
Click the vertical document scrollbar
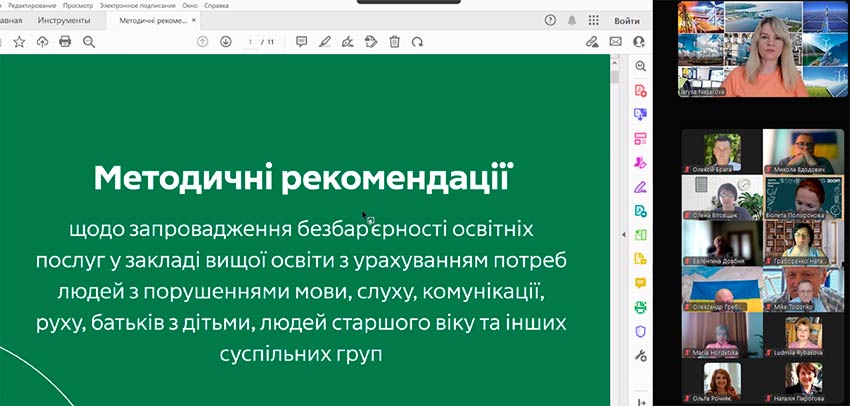pyautogui.click(x=614, y=200)
